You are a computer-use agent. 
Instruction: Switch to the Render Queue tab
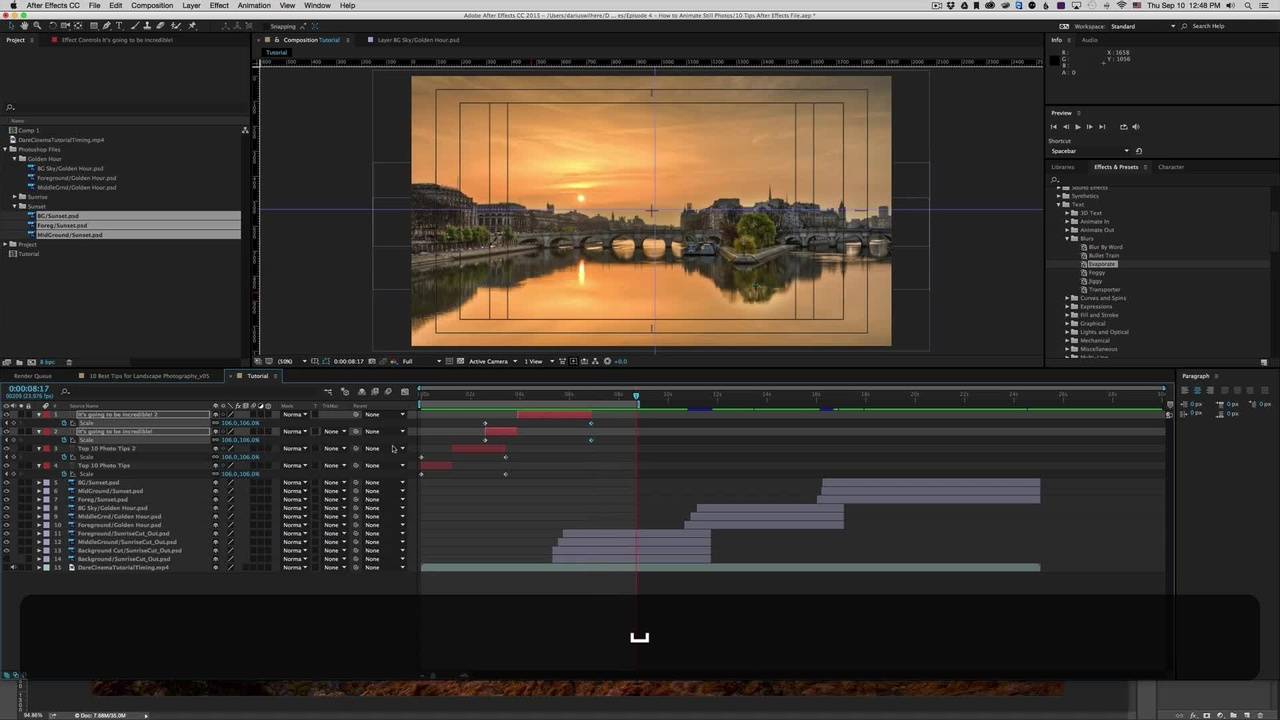[32, 376]
